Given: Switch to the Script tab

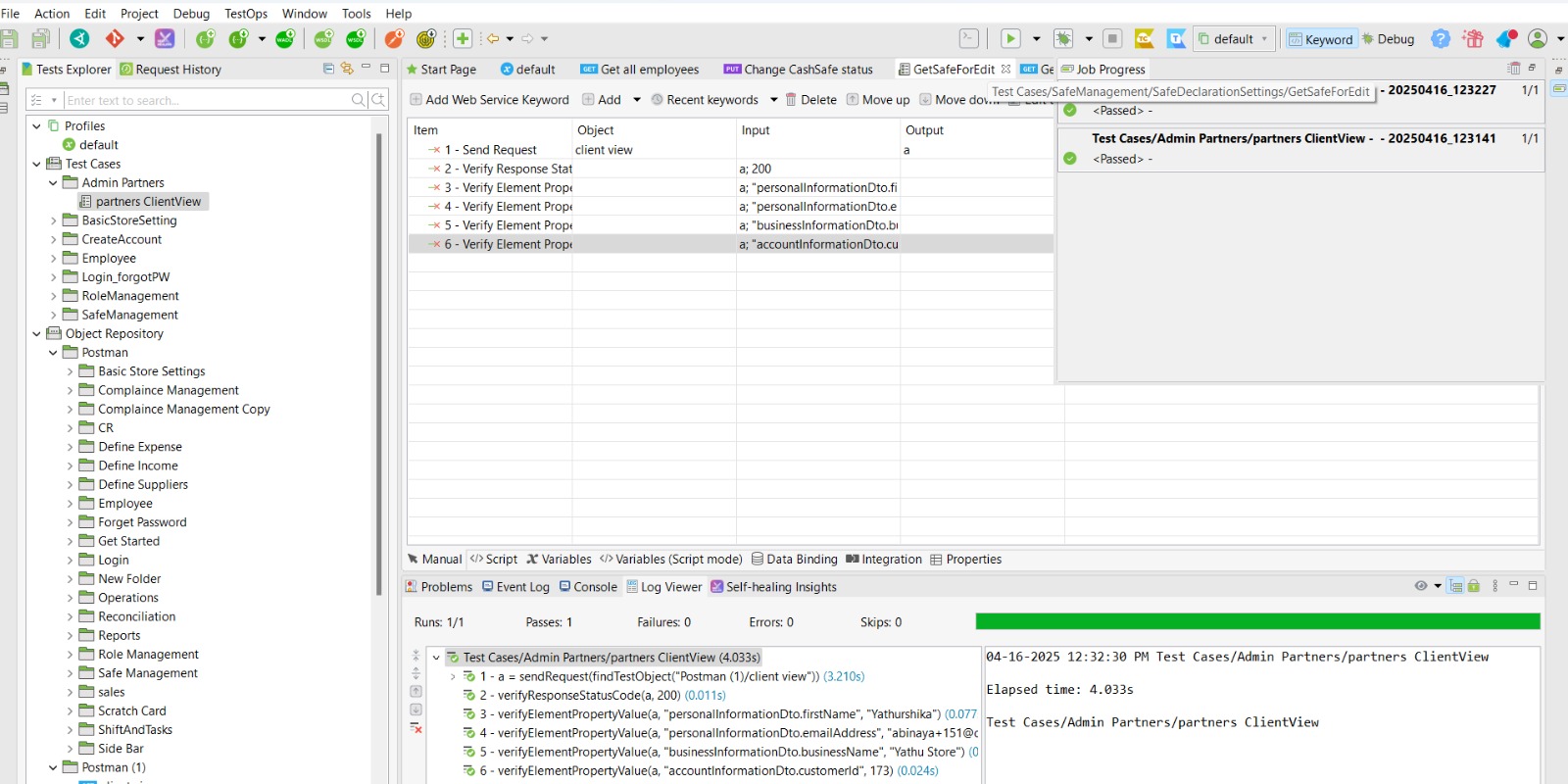Looking at the screenshot, I should click(494, 560).
